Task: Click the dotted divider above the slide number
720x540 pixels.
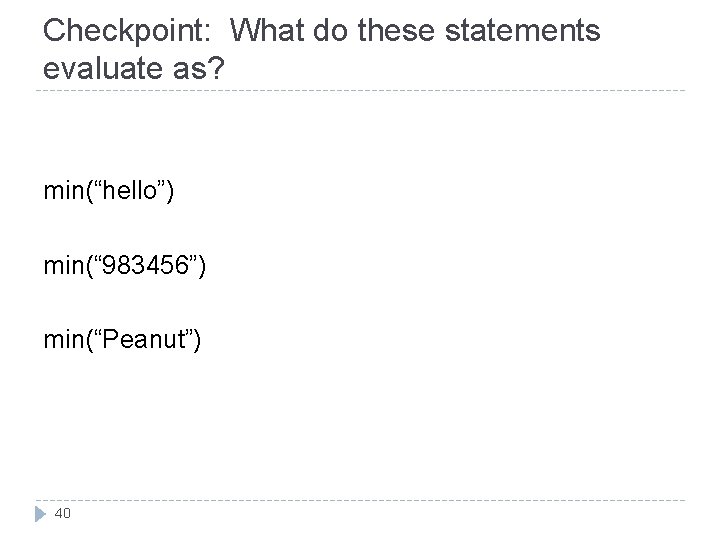Action: (360, 500)
